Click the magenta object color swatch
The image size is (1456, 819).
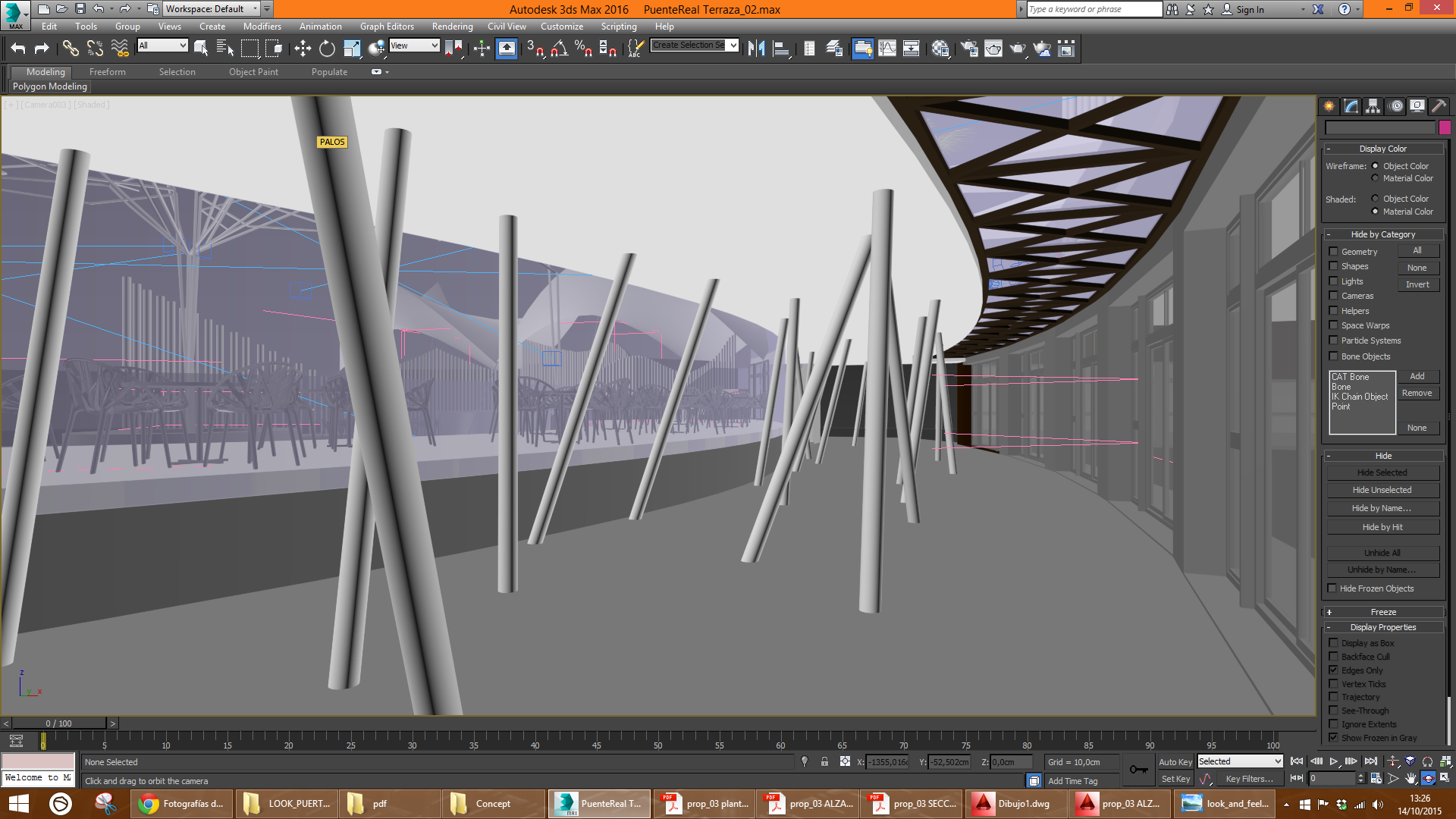point(1445,127)
